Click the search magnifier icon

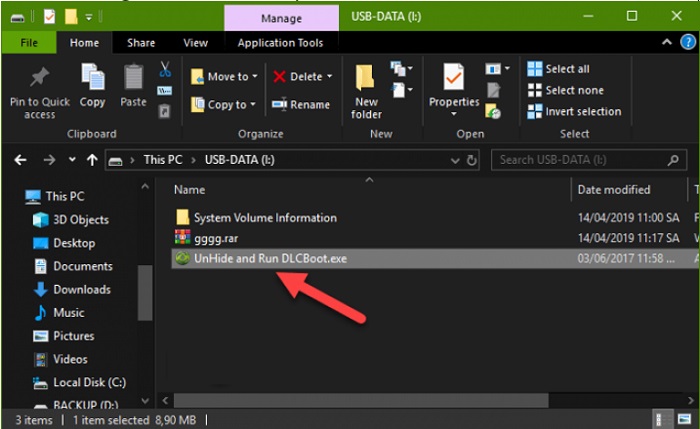coord(673,160)
